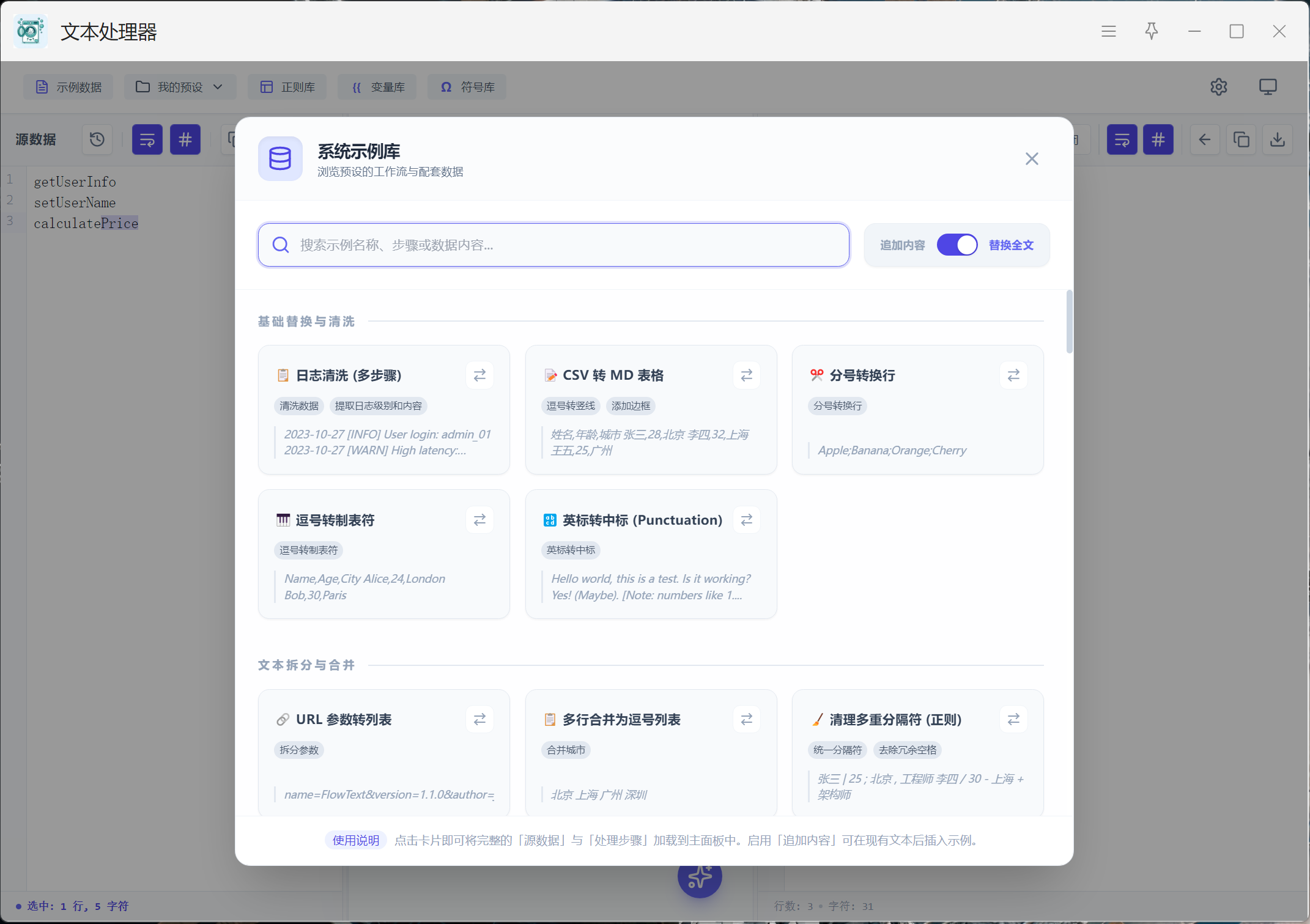Open the 我的预设 dropdown
The height and width of the screenshot is (924, 1310).
pos(180,87)
